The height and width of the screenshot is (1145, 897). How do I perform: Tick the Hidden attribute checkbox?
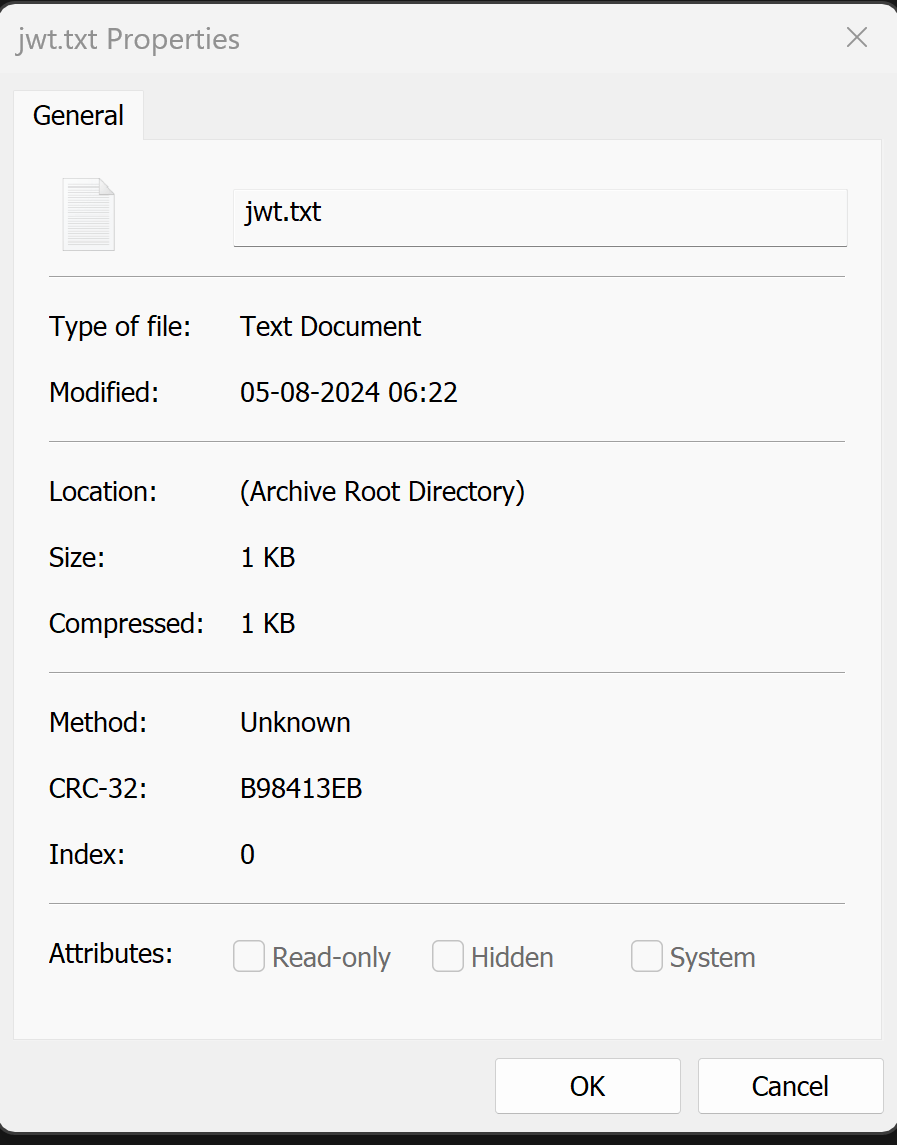(448, 956)
